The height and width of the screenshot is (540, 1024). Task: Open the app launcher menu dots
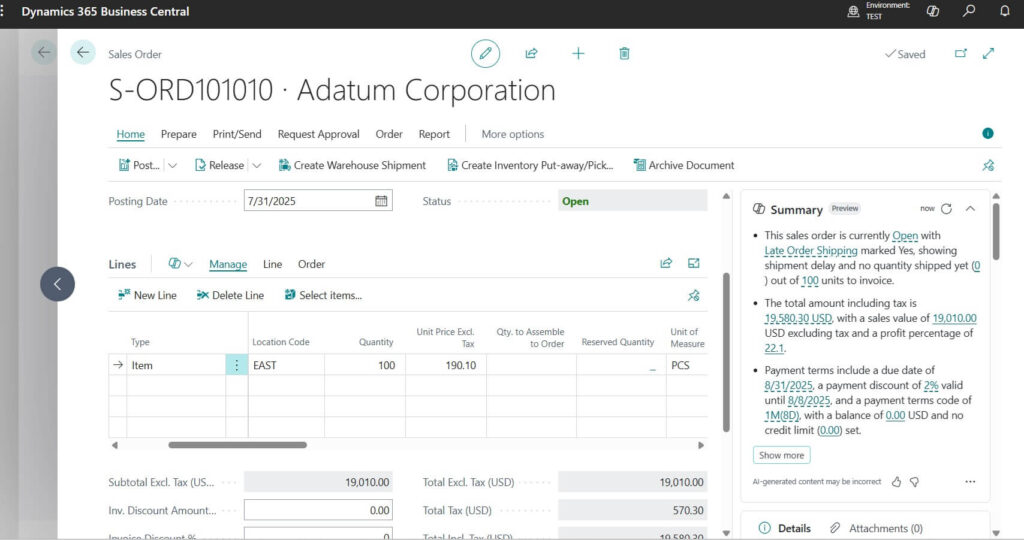(x=2, y=11)
